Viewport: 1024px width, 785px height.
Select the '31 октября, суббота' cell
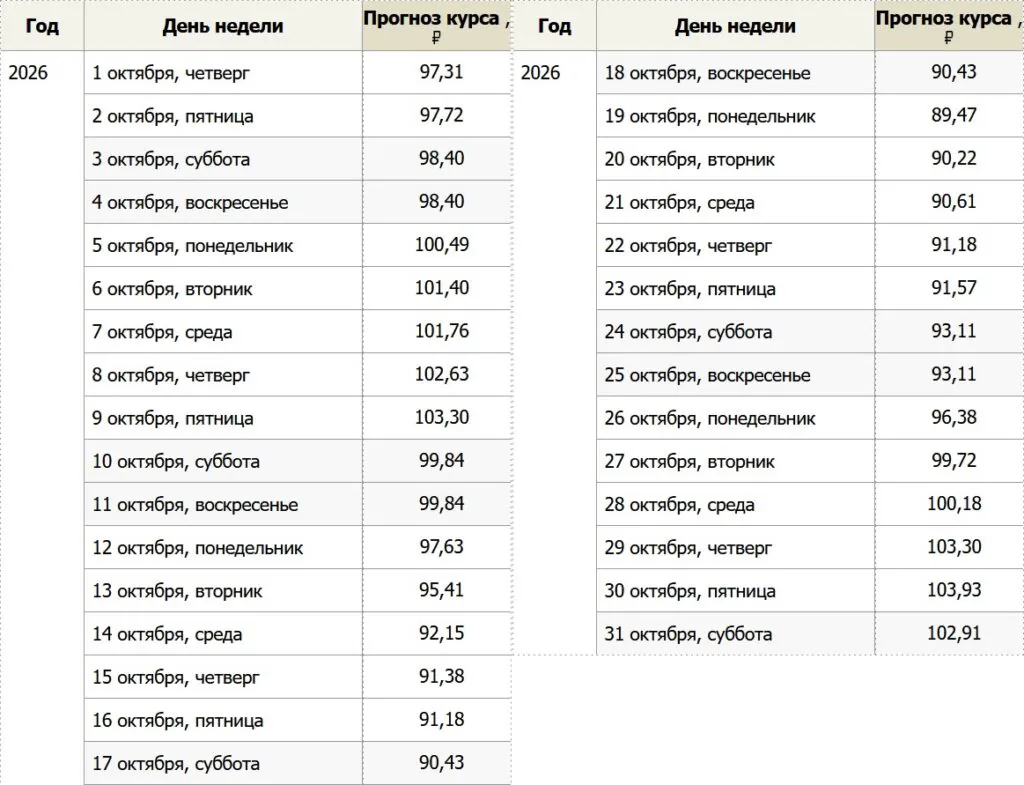pos(735,633)
